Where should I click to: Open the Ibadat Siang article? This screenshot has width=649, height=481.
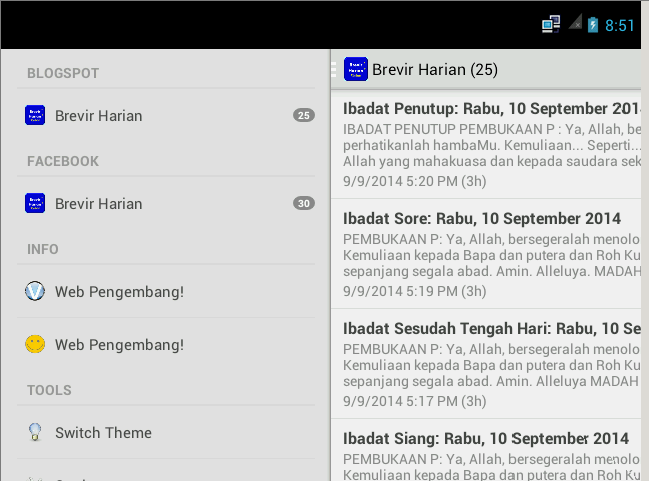(x=486, y=450)
